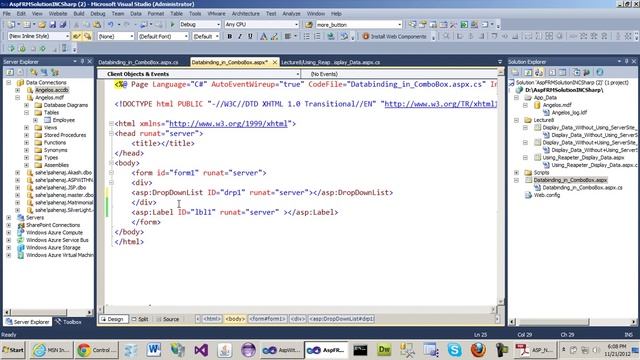
Task: Click the Find in Files icon beside more_button
Action: [309, 24]
